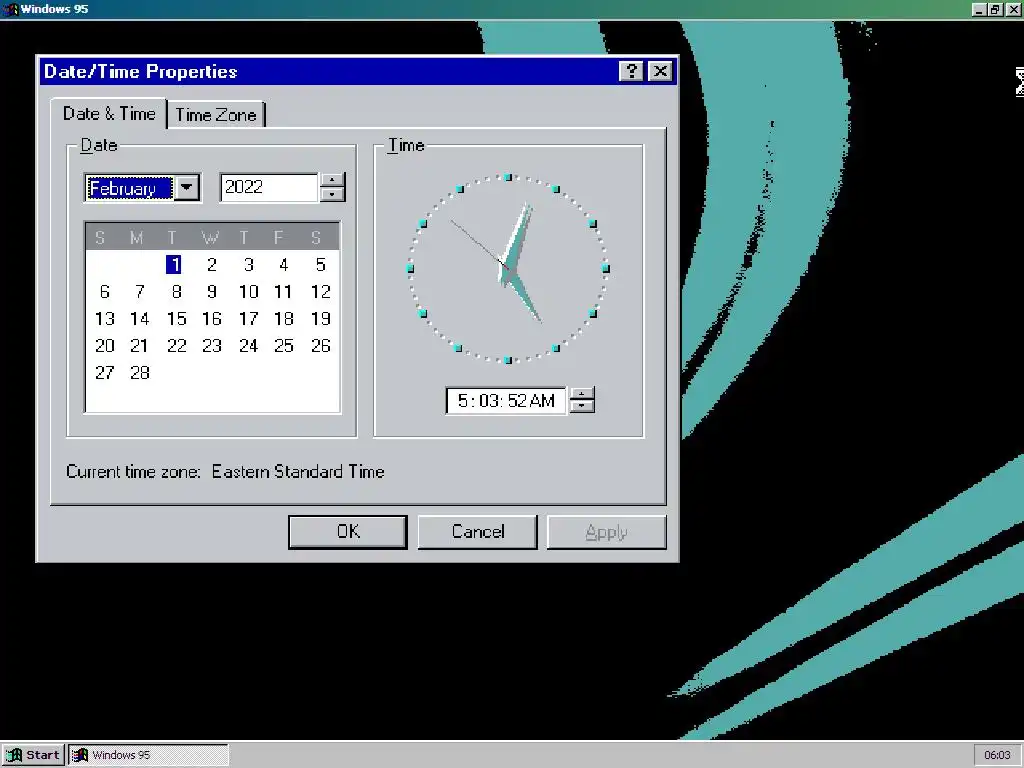Increase the year with the up arrow
This screenshot has height=768, width=1024.
click(x=332, y=180)
